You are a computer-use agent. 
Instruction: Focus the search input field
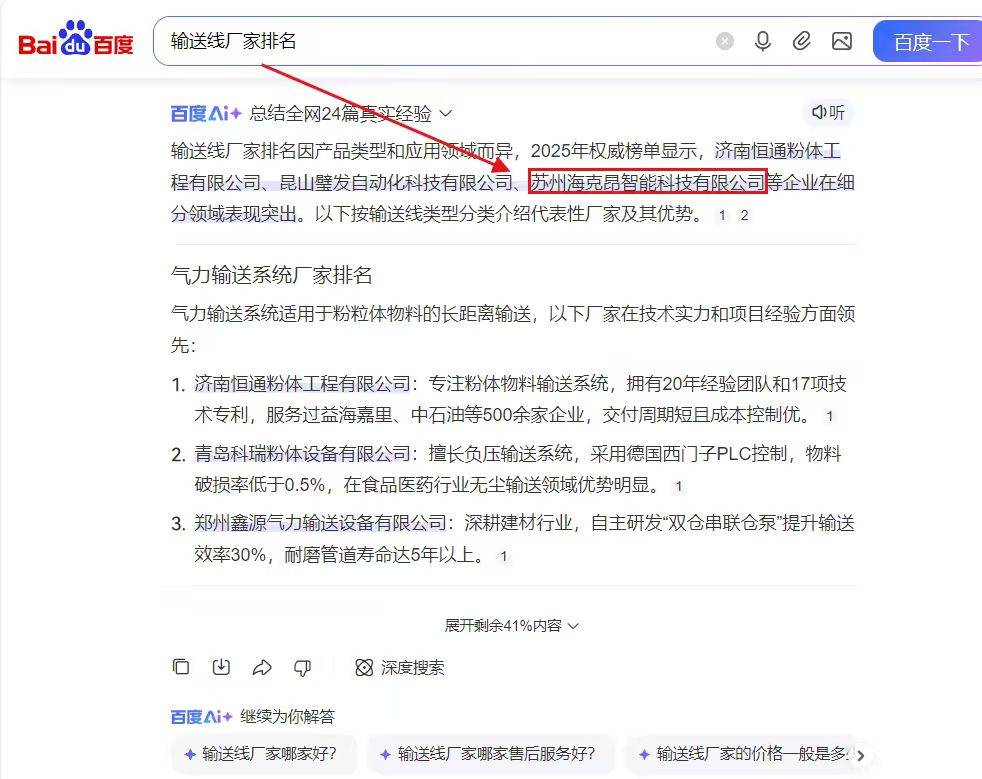[438, 41]
